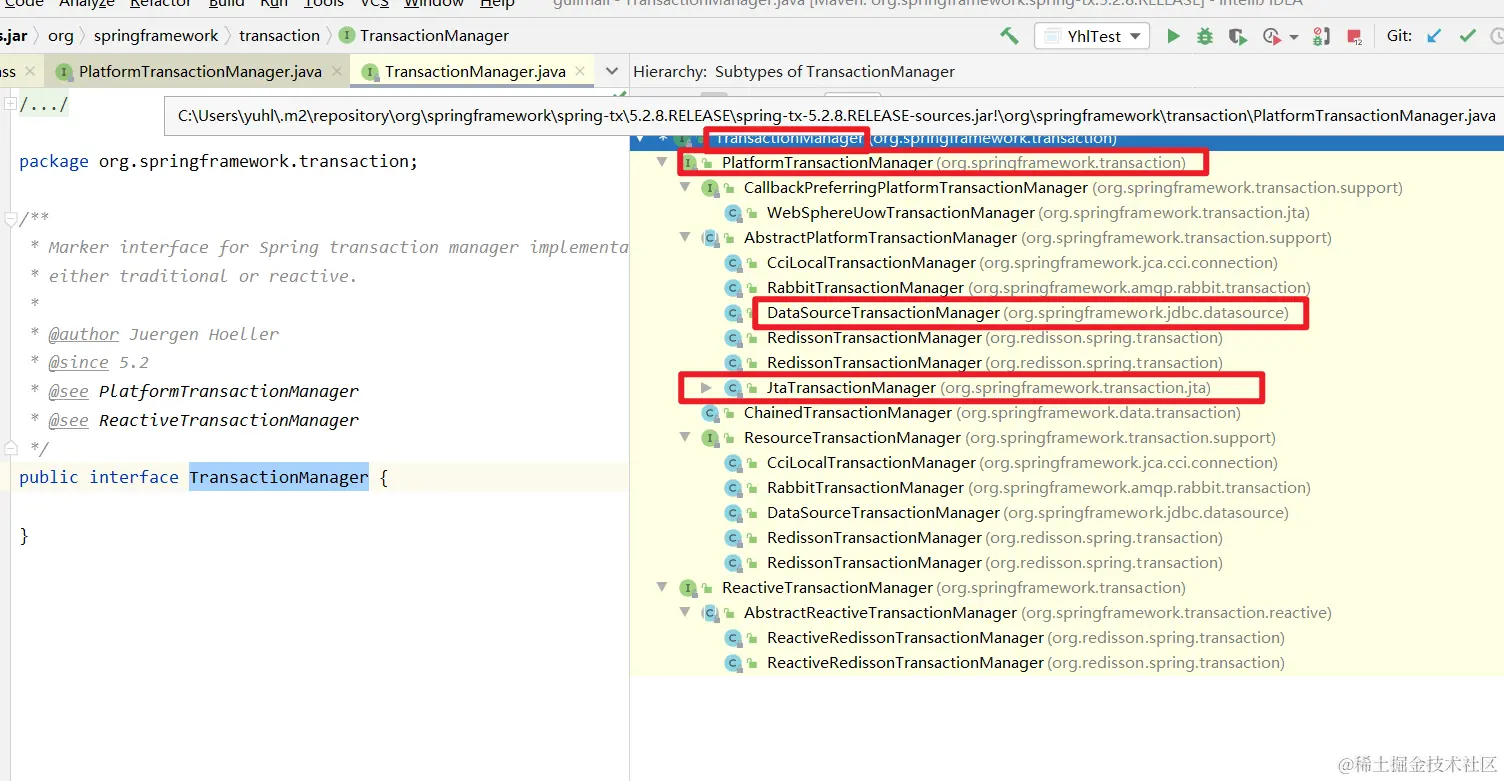Click abstract class icon beside AbstractPlatformTransactionManager
1504x781 pixels.
710,238
